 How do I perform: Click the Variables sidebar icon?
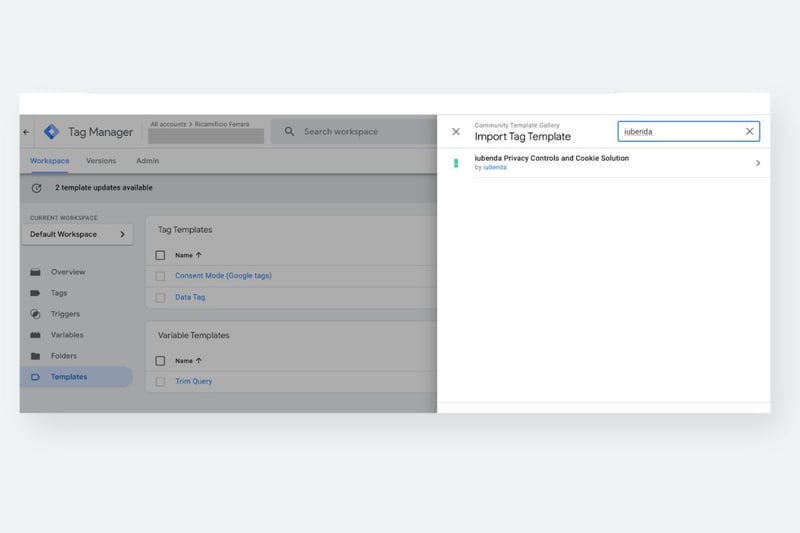35,335
